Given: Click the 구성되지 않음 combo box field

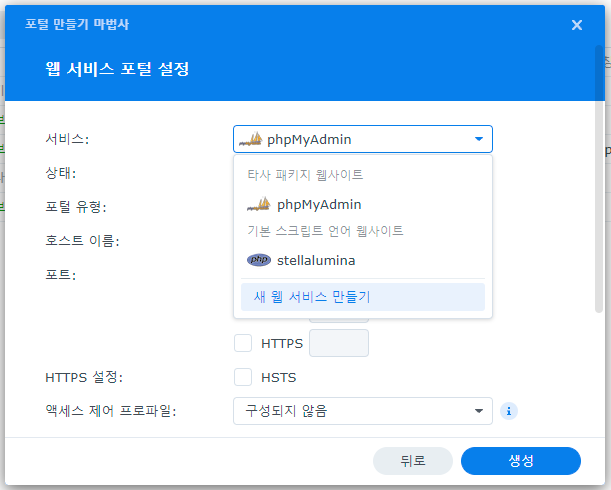Looking at the screenshot, I should (x=350, y=410).
